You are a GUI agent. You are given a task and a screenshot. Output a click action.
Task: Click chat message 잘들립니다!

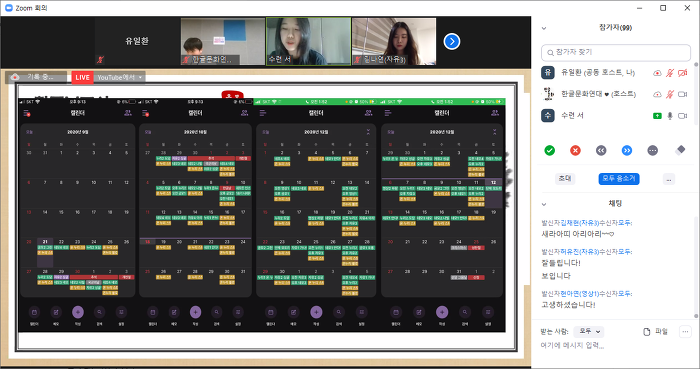coord(561,263)
